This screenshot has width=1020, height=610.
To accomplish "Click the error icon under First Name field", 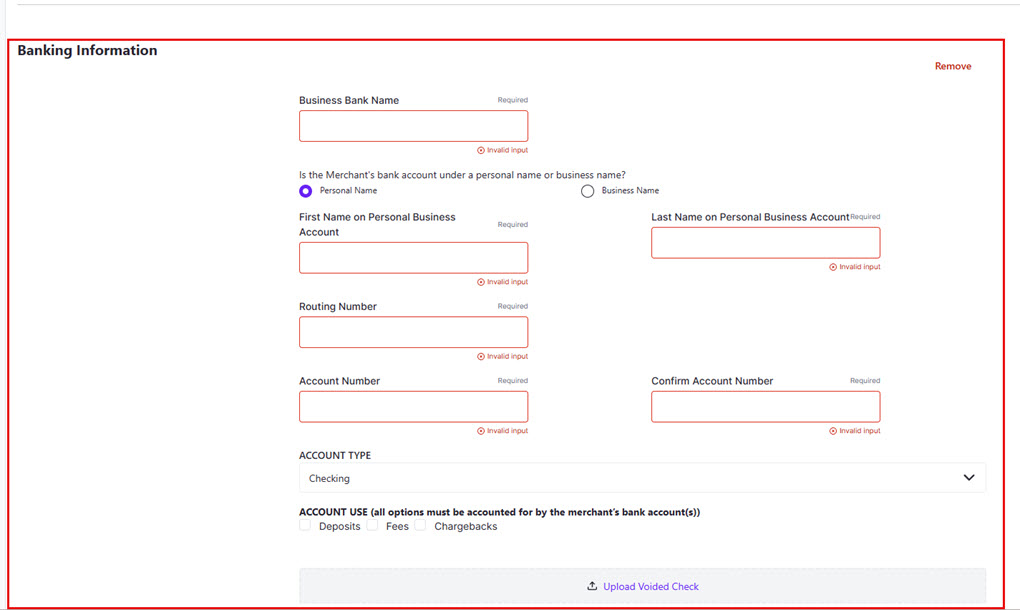I will pos(481,282).
